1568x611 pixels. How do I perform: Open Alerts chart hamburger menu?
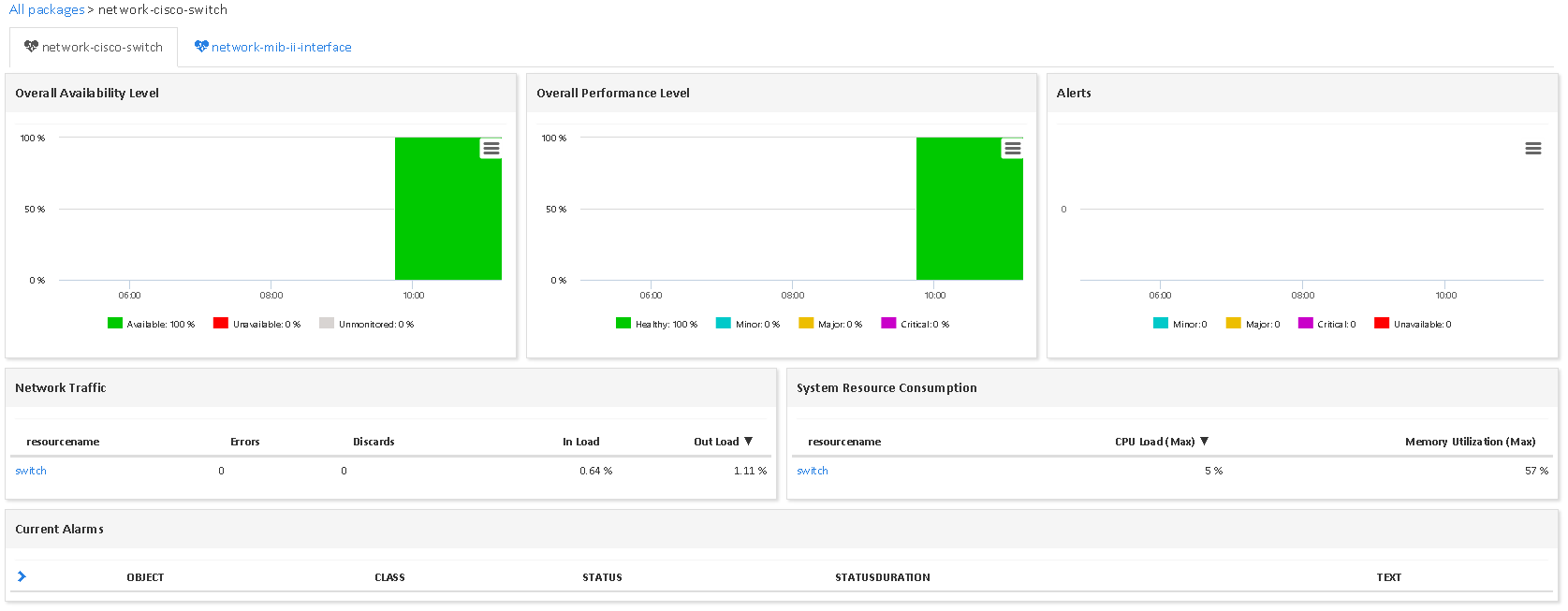[1532, 149]
